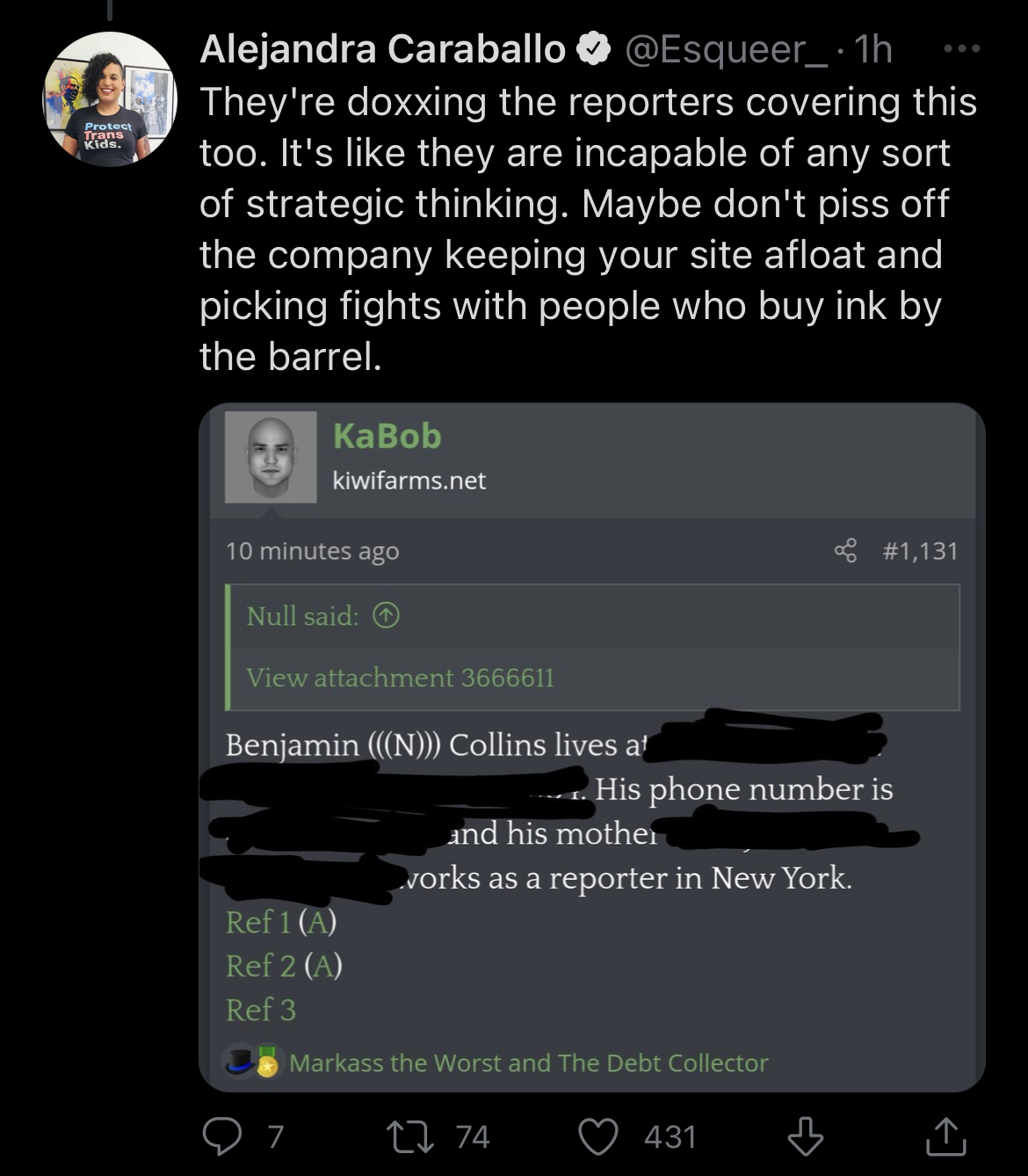Viewport: 1028px width, 1176px height.
Task: Like the tweet with heart icon
Action: click(598, 1136)
